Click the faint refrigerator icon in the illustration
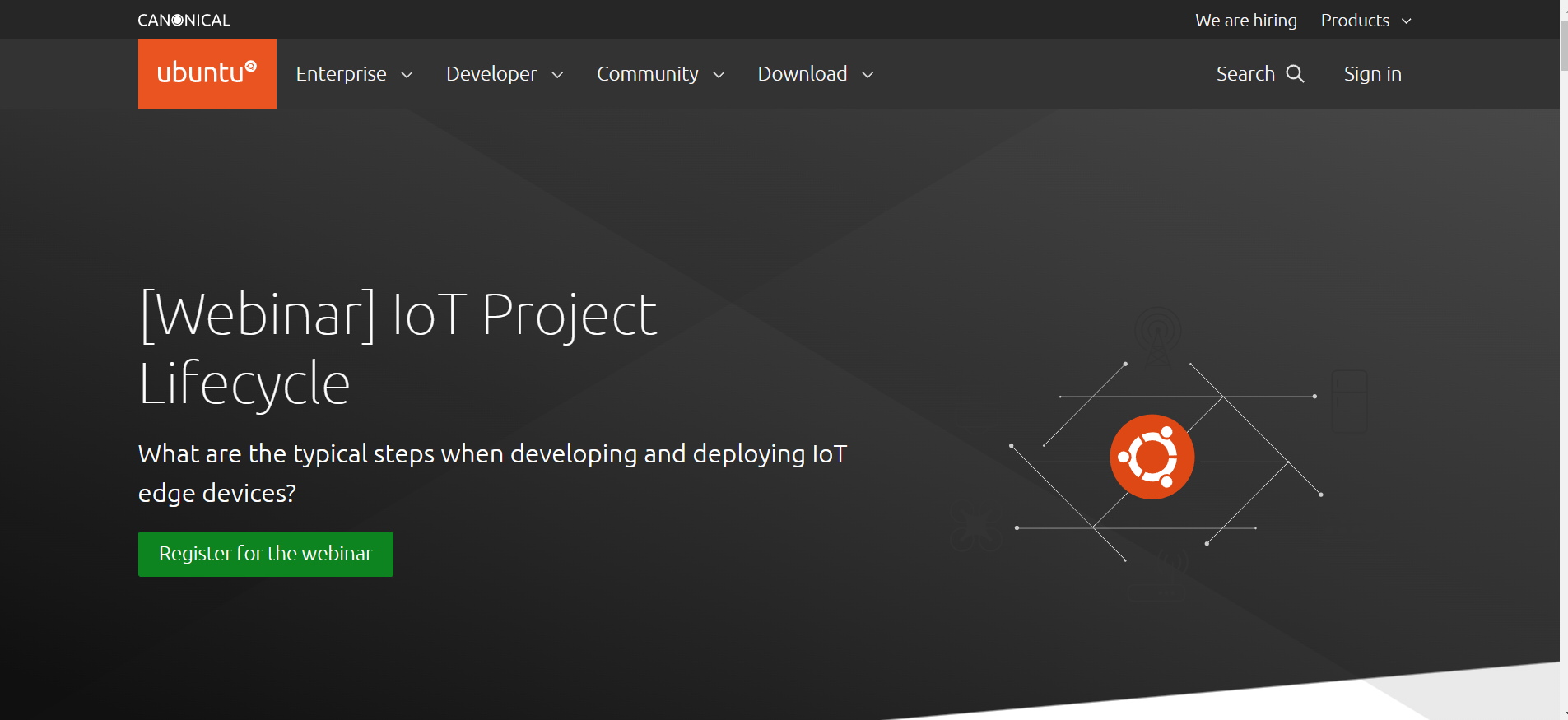This screenshot has height=720, width=1568. (x=1349, y=401)
